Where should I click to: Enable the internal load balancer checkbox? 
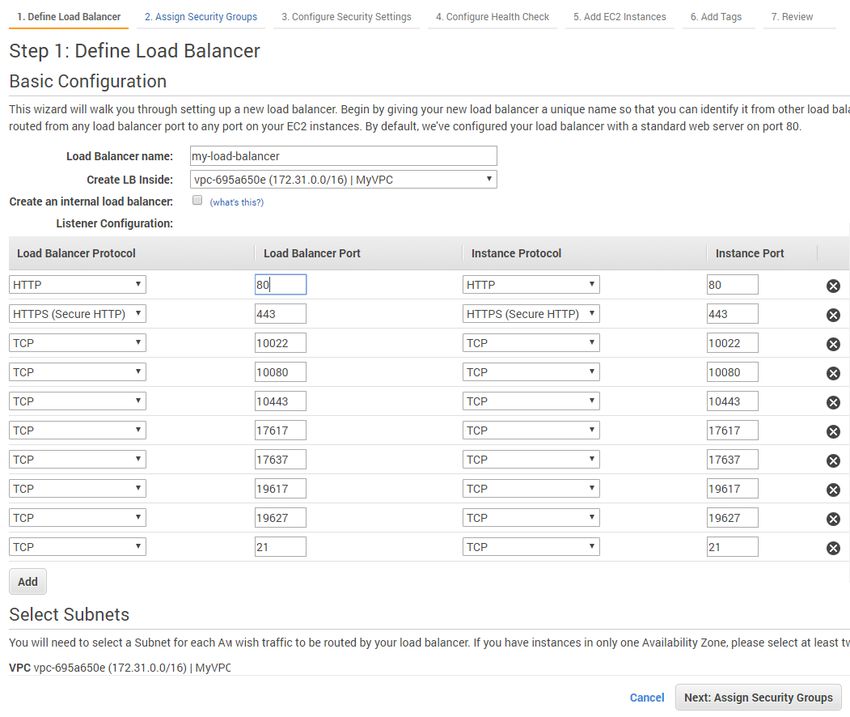click(197, 201)
